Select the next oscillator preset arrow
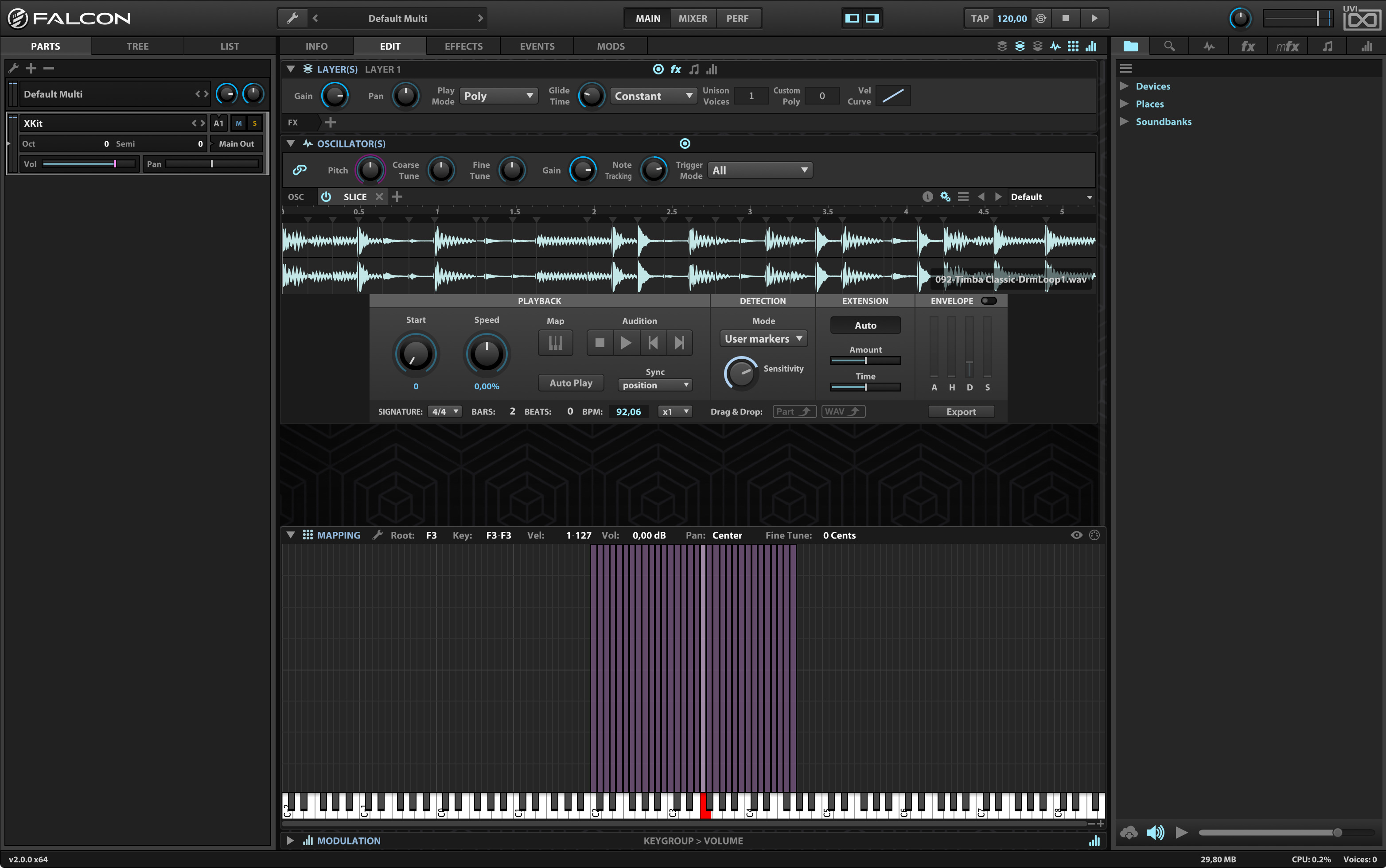1386x868 pixels. [998, 197]
